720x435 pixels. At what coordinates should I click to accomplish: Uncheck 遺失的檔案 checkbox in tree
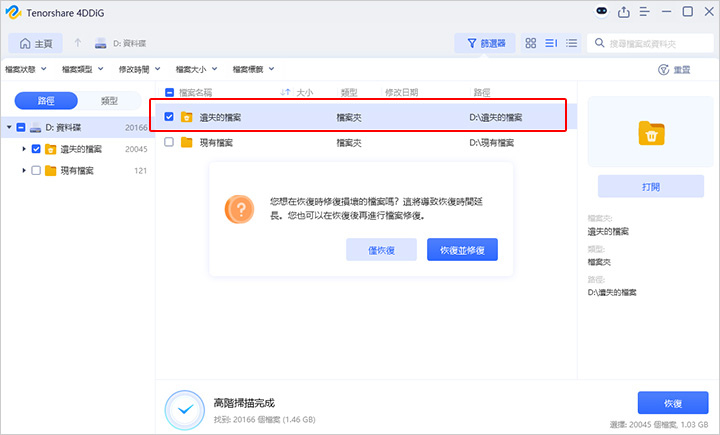coord(36,149)
